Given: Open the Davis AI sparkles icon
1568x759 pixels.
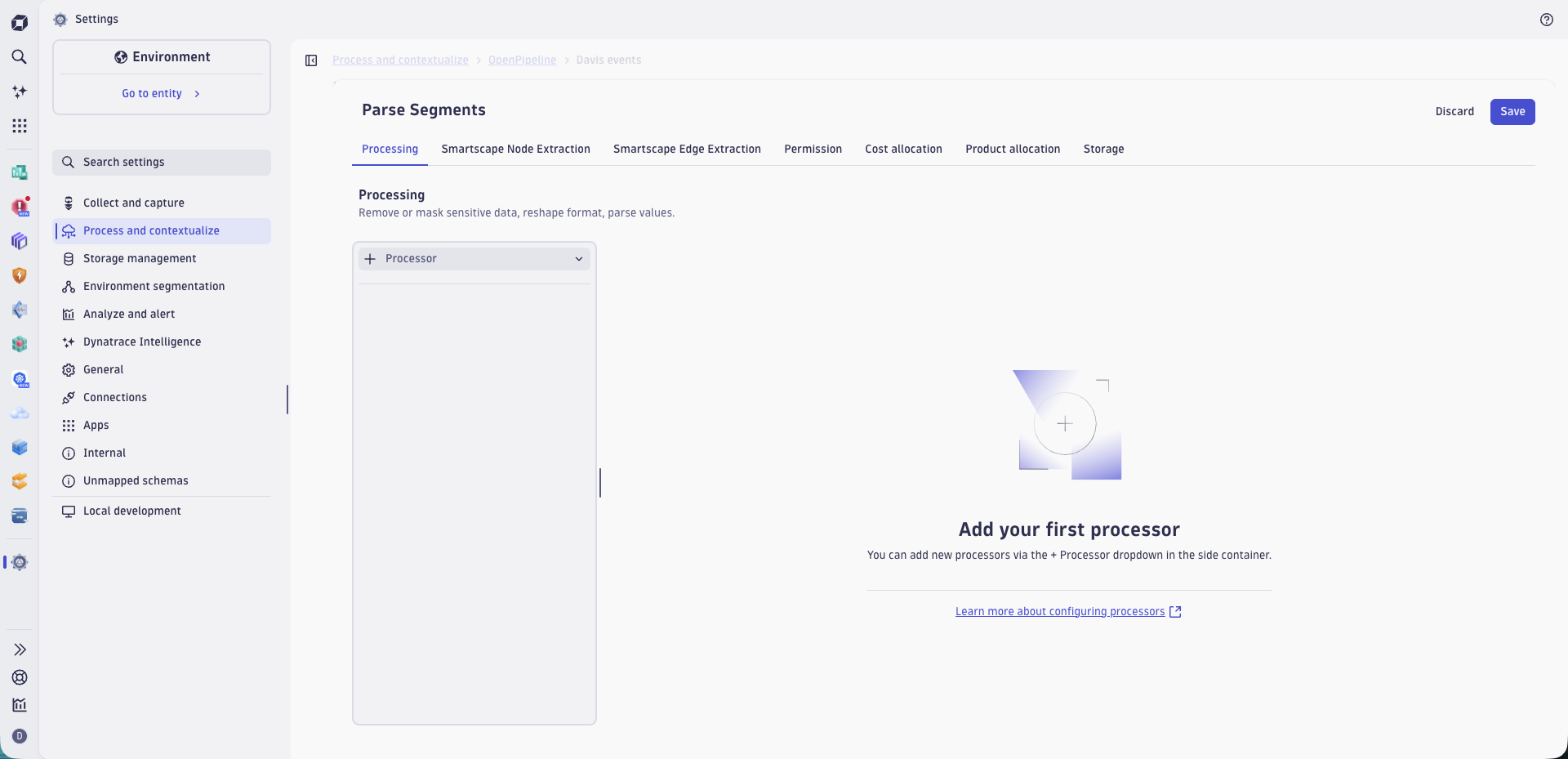Looking at the screenshot, I should [20, 92].
